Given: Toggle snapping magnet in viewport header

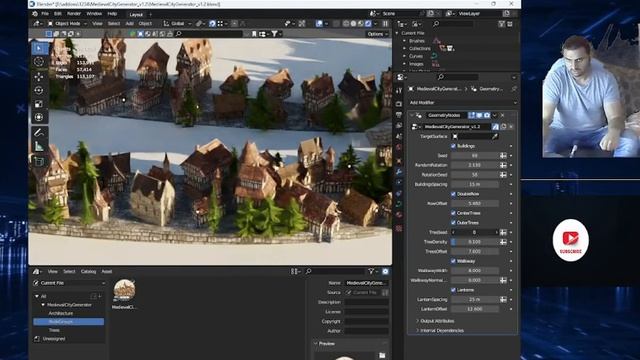Looking at the screenshot, I should (212, 24).
